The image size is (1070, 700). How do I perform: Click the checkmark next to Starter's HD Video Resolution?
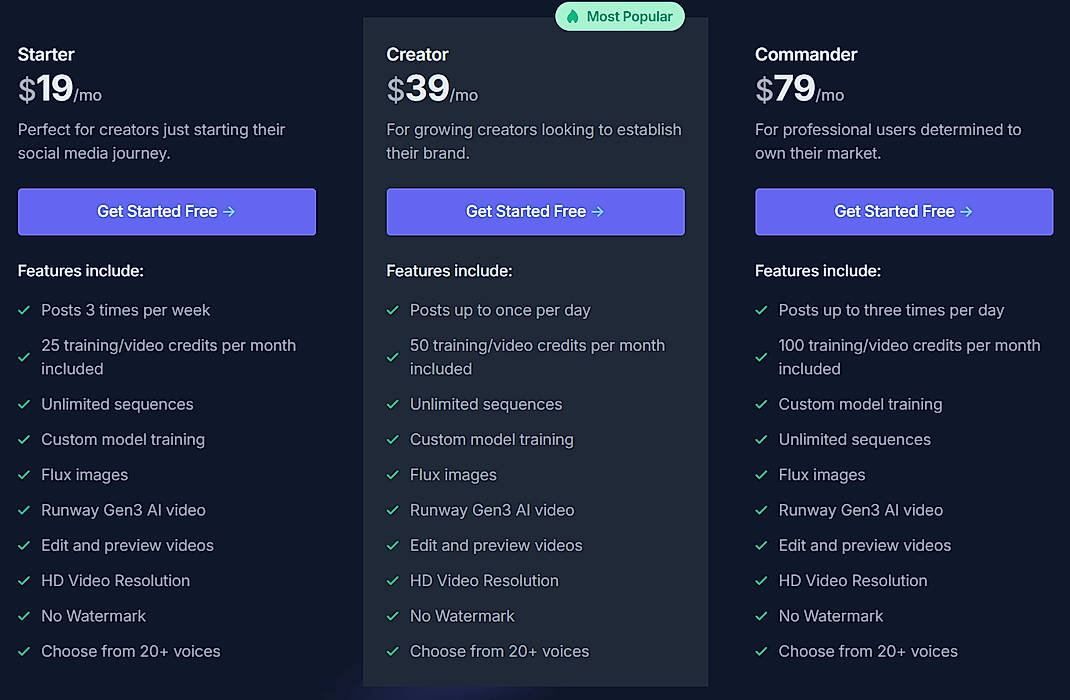click(x=24, y=581)
